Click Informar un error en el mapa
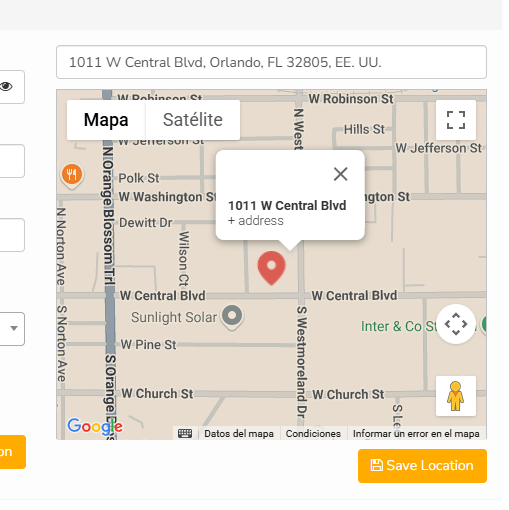The height and width of the screenshot is (510, 509). click(x=416, y=434)
